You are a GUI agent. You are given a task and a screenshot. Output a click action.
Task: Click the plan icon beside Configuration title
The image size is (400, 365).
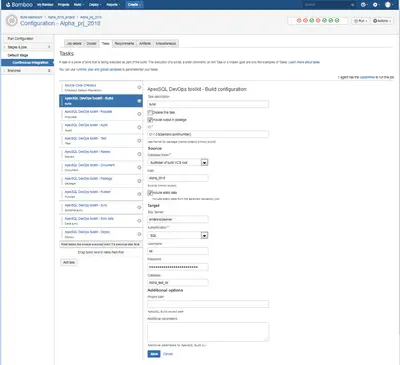coord(12,21)
